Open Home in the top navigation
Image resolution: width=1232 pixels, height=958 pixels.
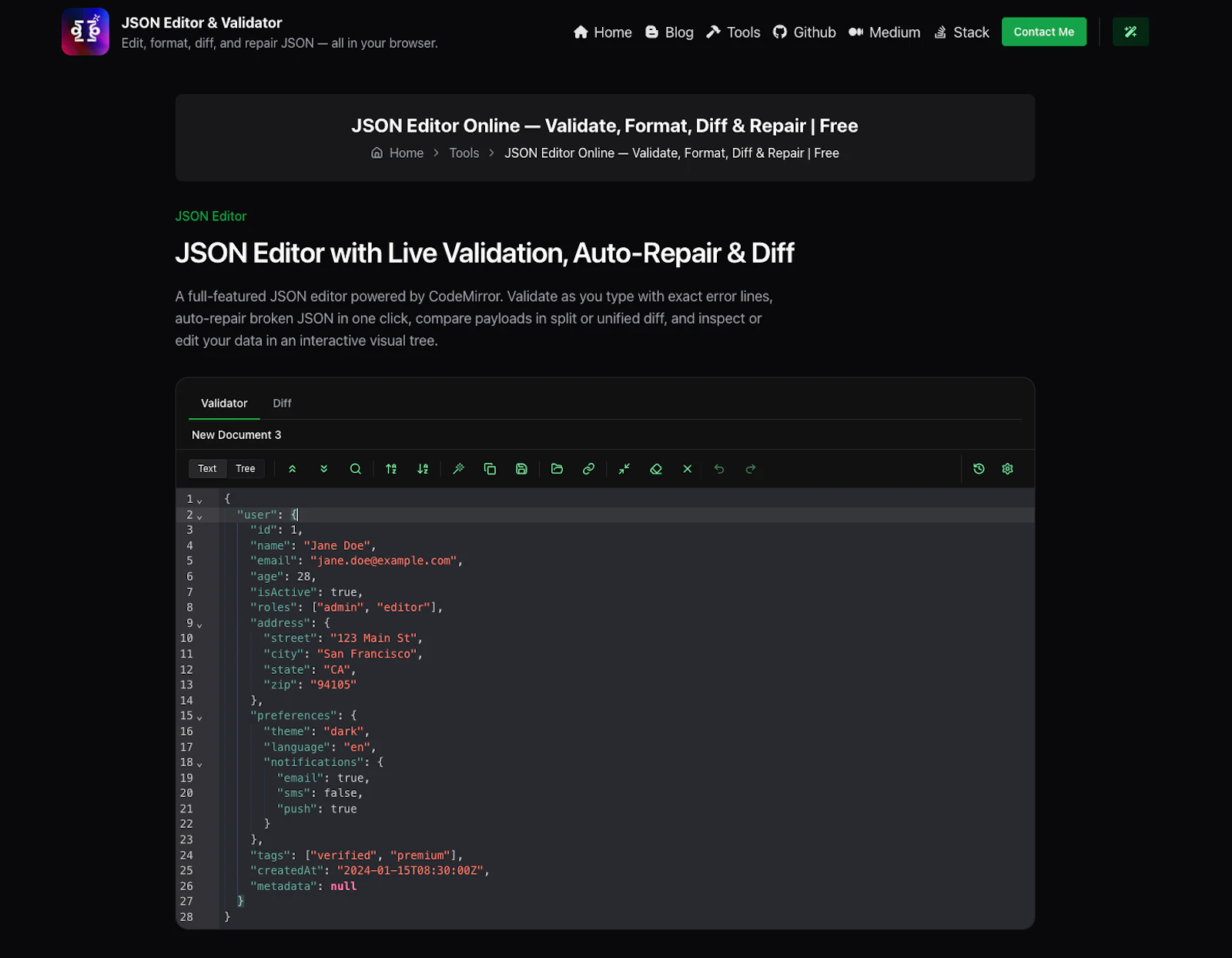(602, 32)
